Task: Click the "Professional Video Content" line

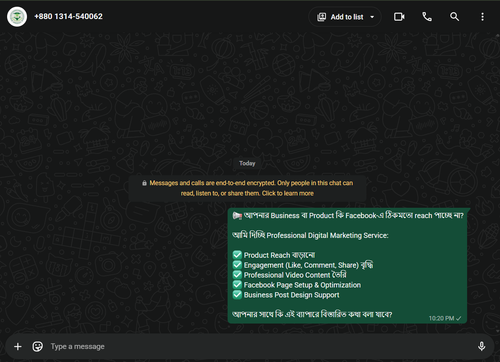Action: (x=289, y=275)
